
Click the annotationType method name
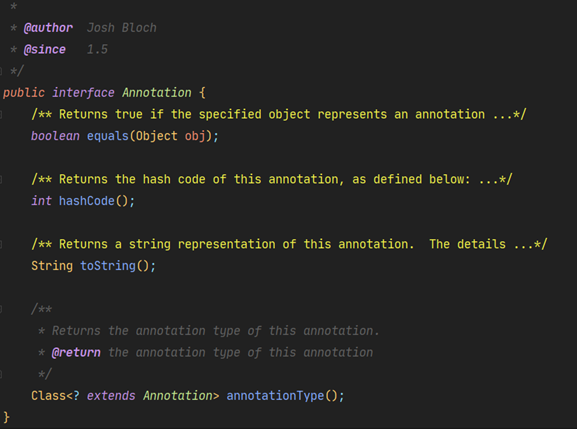coord(275,396)
